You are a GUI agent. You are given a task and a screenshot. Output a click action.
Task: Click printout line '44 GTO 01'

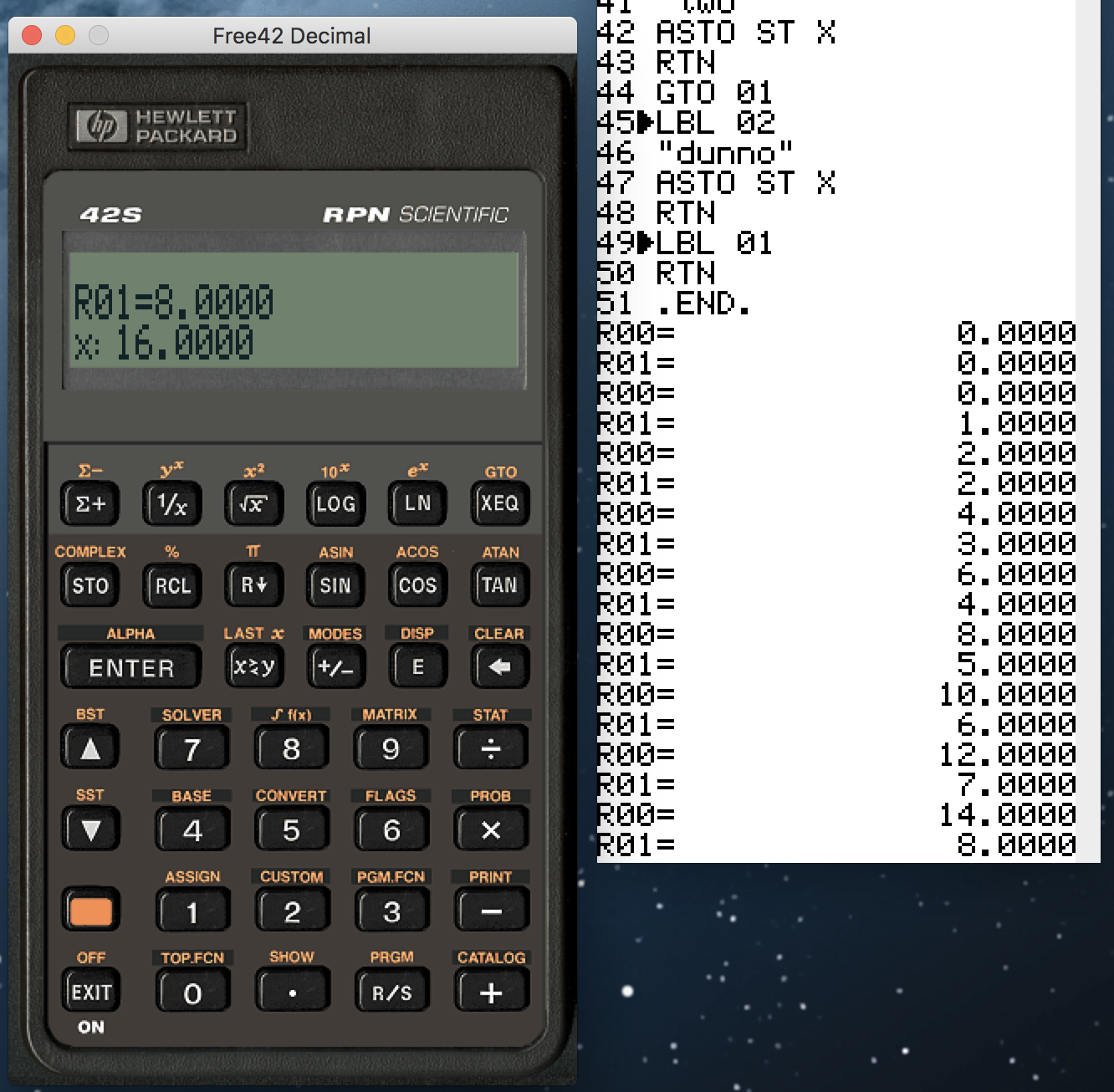[685, 92]
